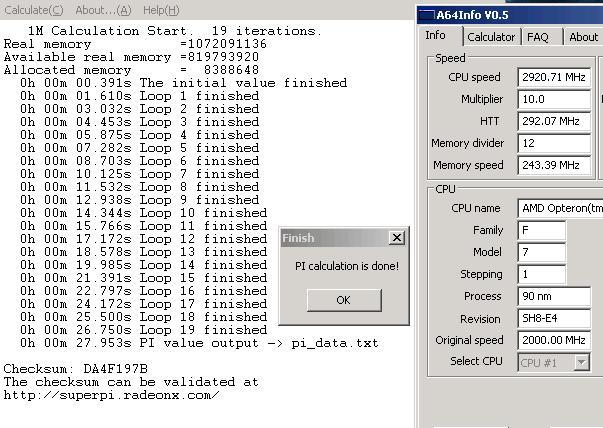Click the "Allocated memory = 8388648" line

[x=131, y=70]
